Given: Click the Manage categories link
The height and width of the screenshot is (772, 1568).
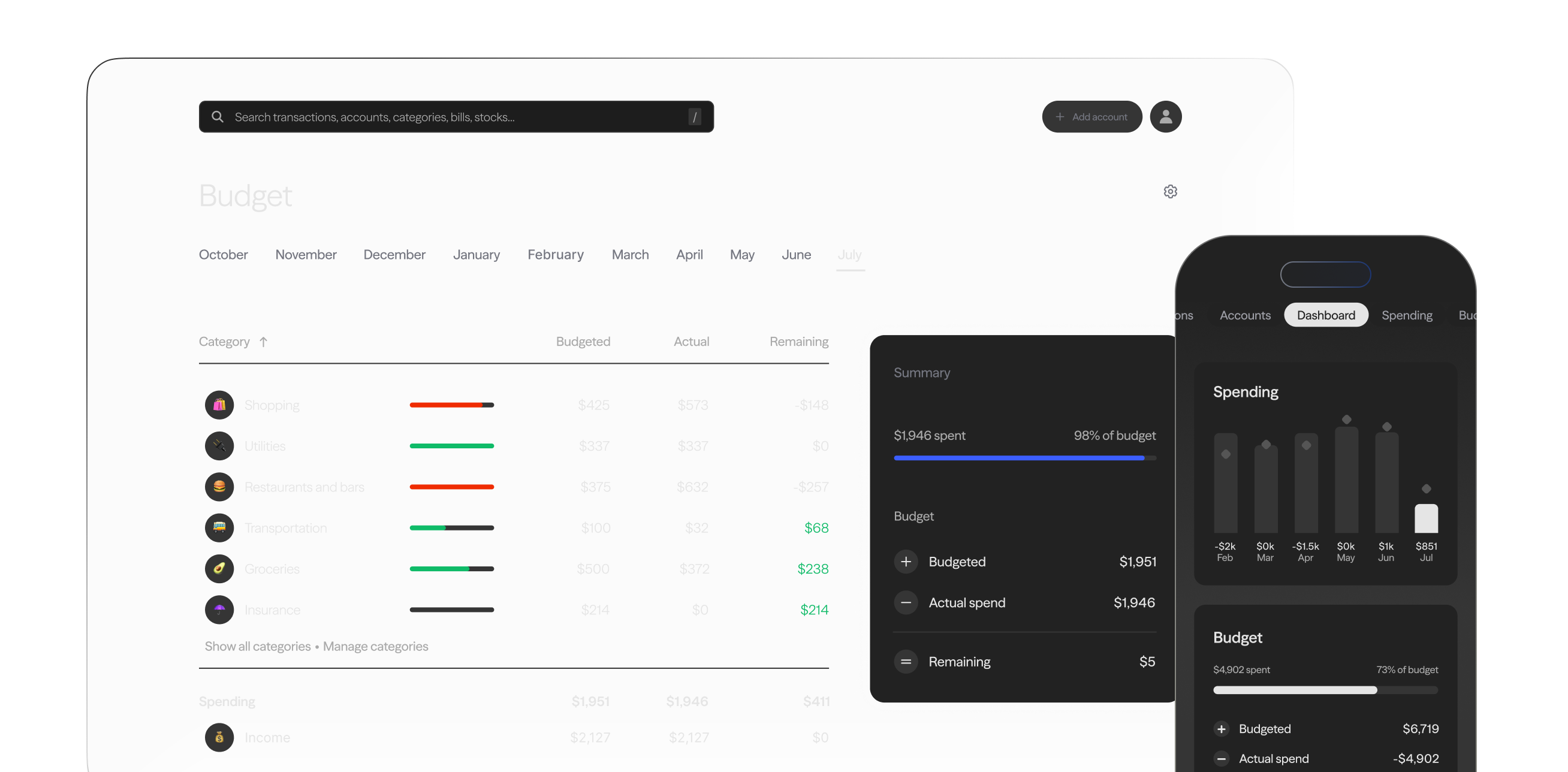Looking at the screenshot, I should (x=376, y=646).
